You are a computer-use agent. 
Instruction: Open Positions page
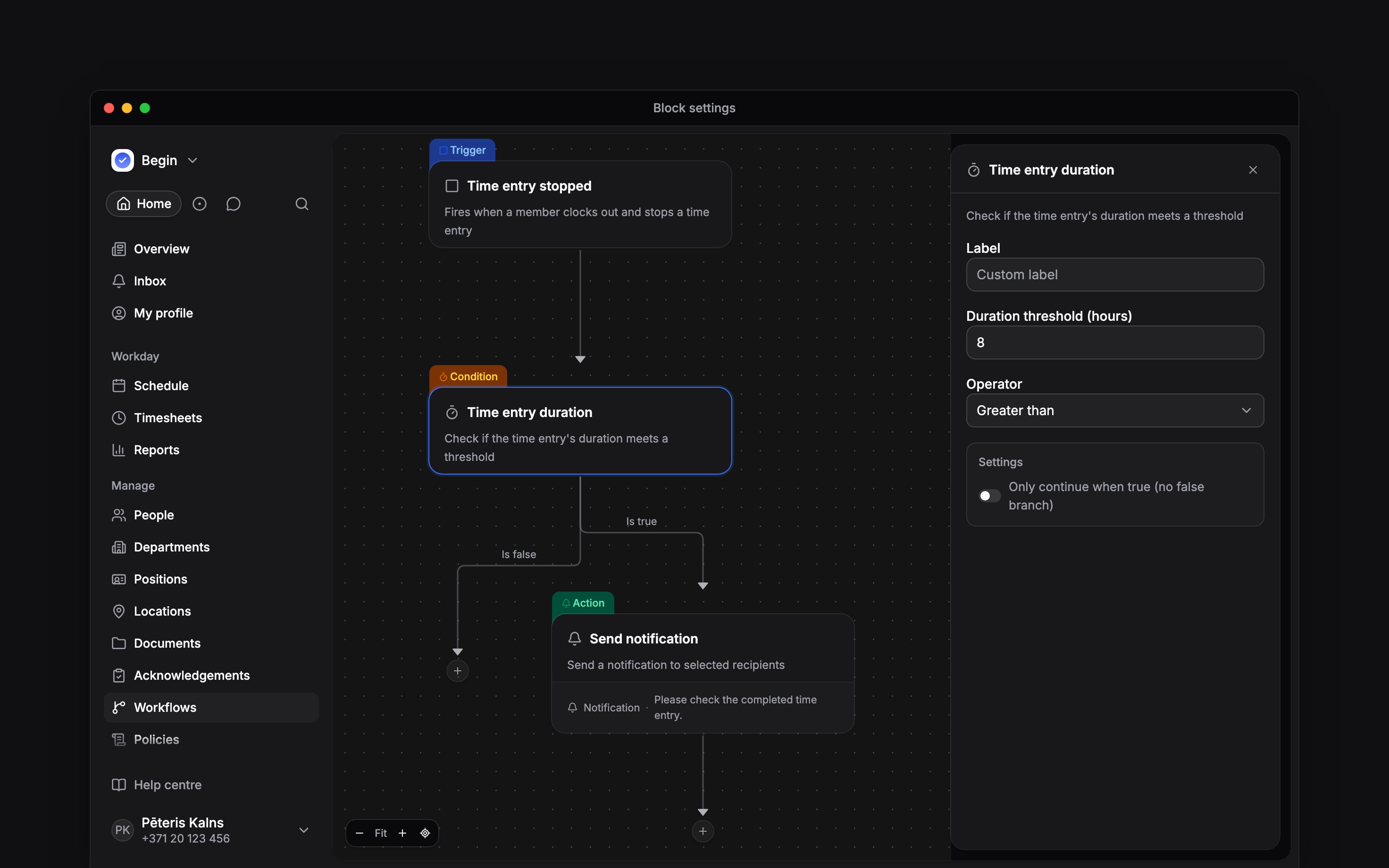tap(211, 579)
